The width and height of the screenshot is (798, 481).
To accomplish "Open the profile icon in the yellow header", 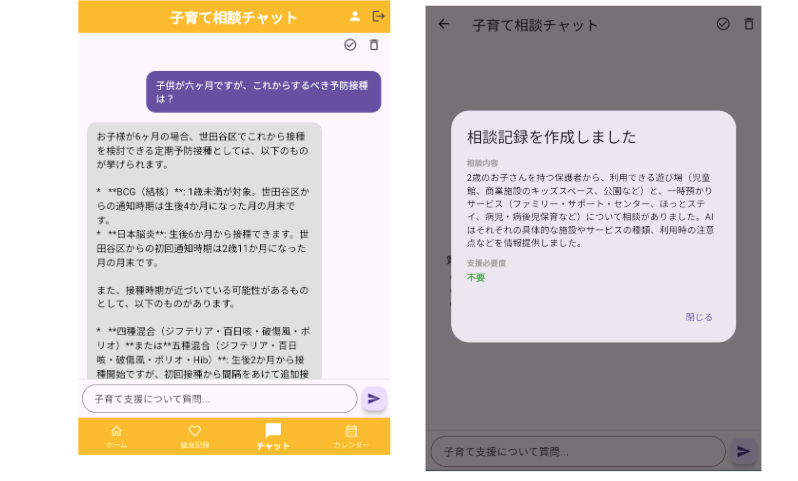I will click(355, 16).
